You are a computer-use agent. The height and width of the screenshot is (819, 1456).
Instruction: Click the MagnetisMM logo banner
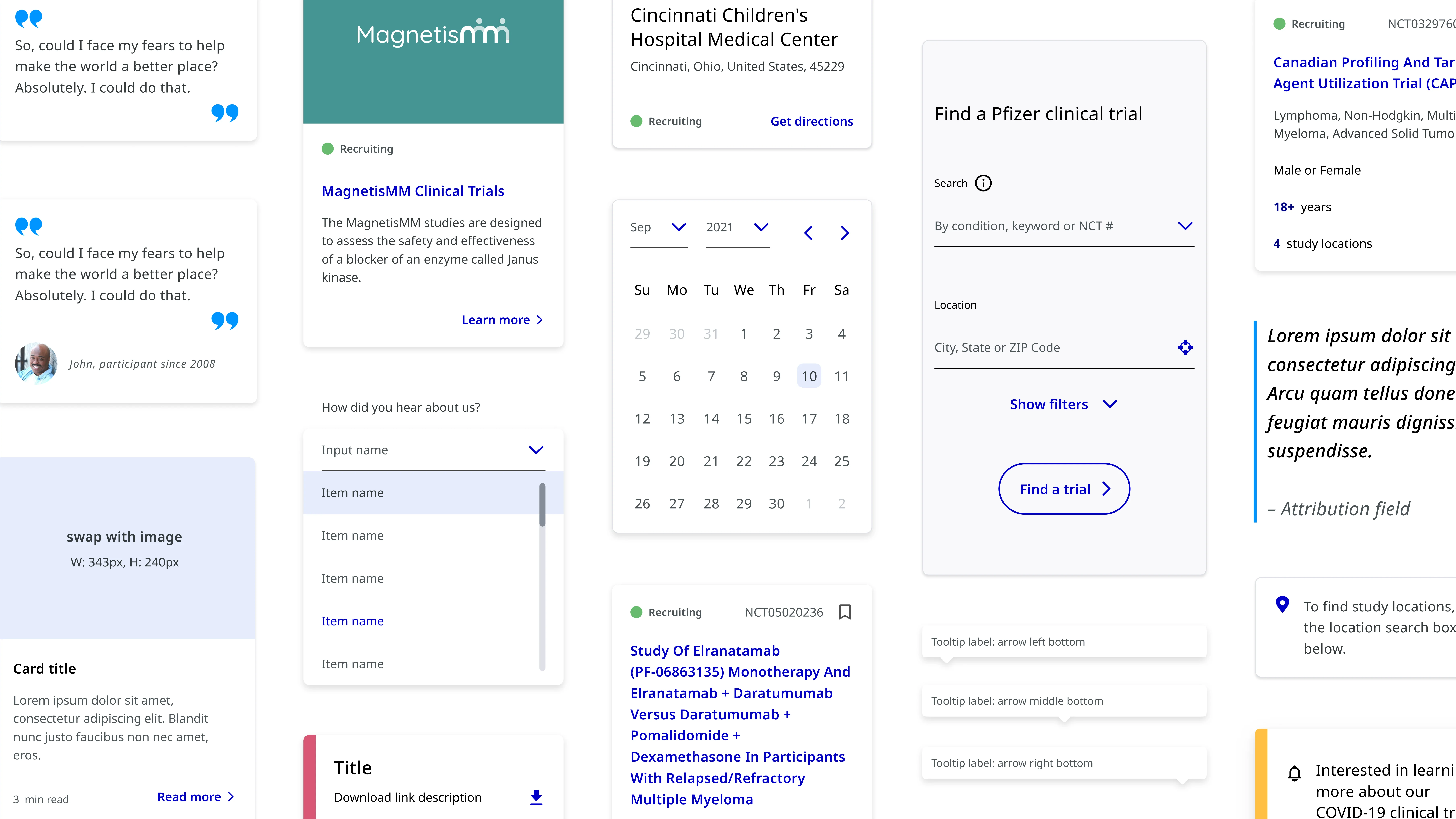[x=434, y=62]
